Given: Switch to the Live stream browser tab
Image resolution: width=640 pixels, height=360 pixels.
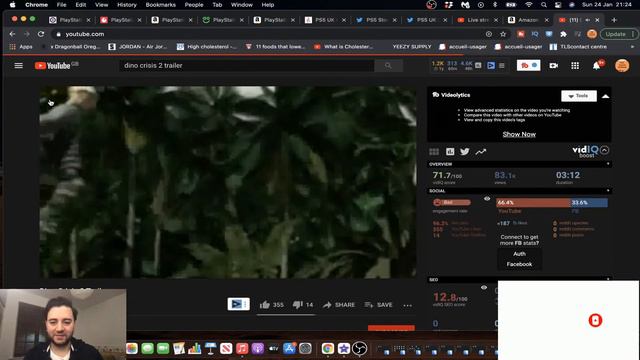Looking at the screenshot, I should tap(477, 20).
